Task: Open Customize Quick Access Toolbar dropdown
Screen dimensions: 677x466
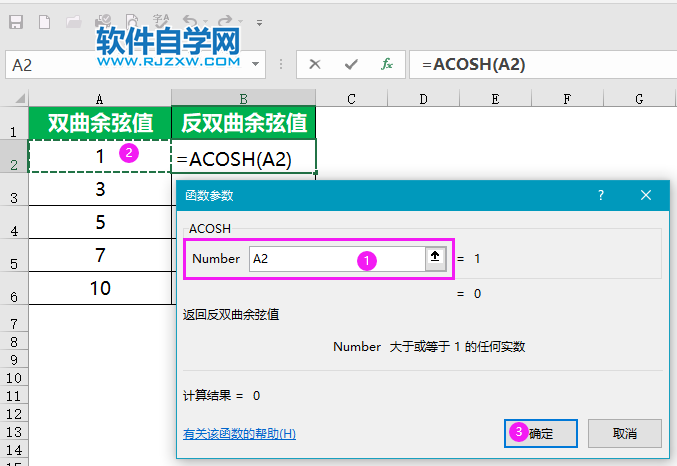Action: [259, 21]
